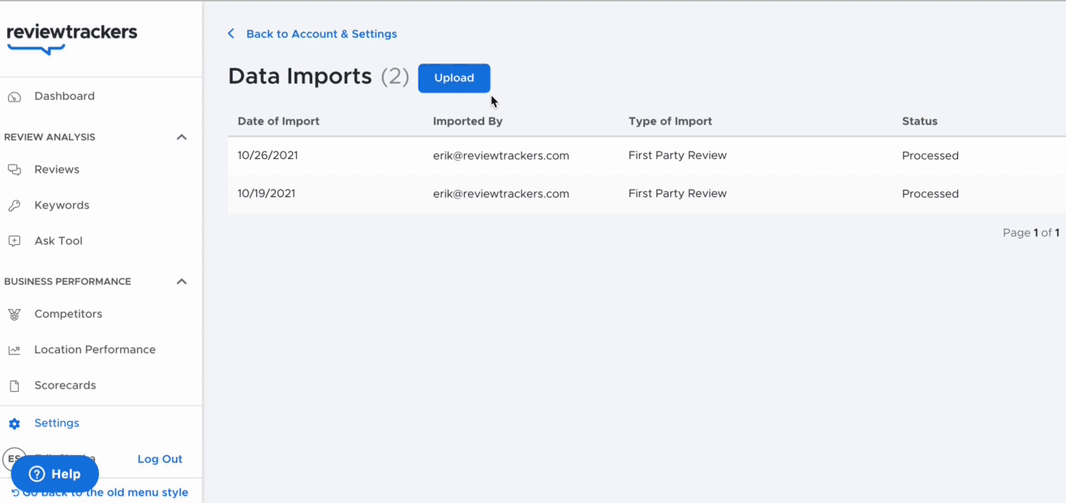The image size is (1066, 503).
Task: Click the Status column header
Action: (920, 122)
